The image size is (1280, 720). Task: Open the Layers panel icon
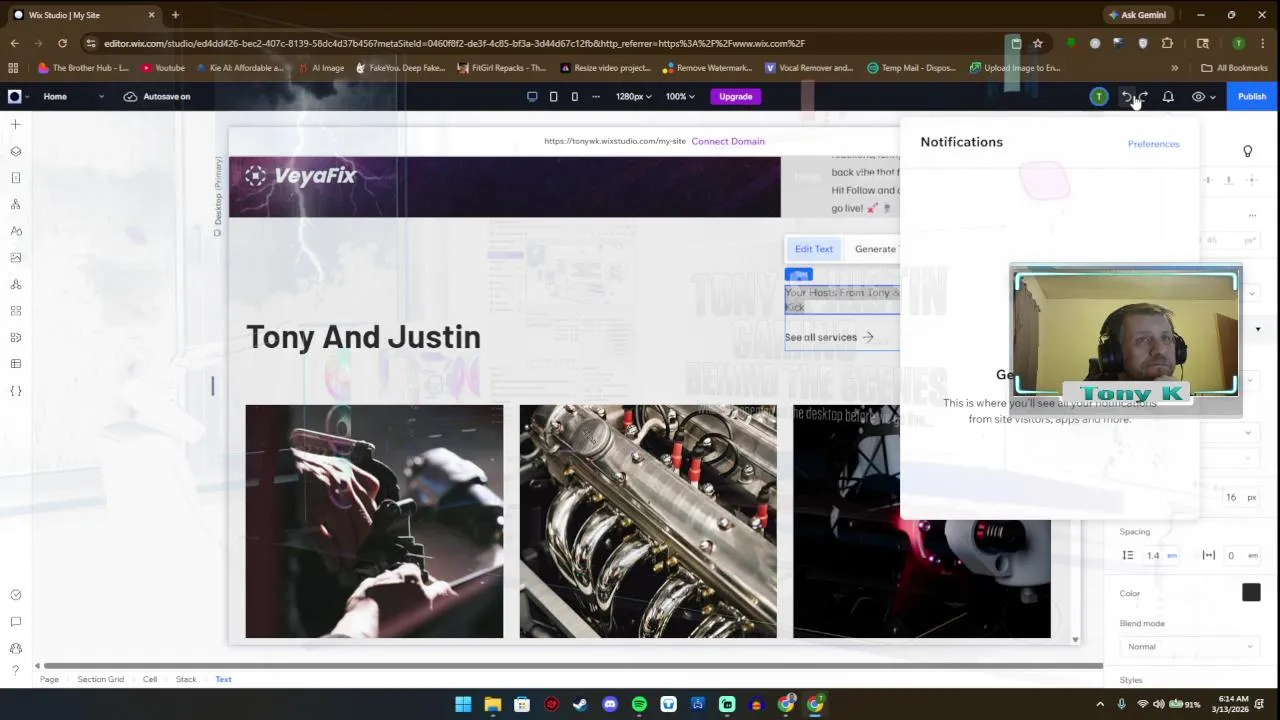(x=15, y=151)
